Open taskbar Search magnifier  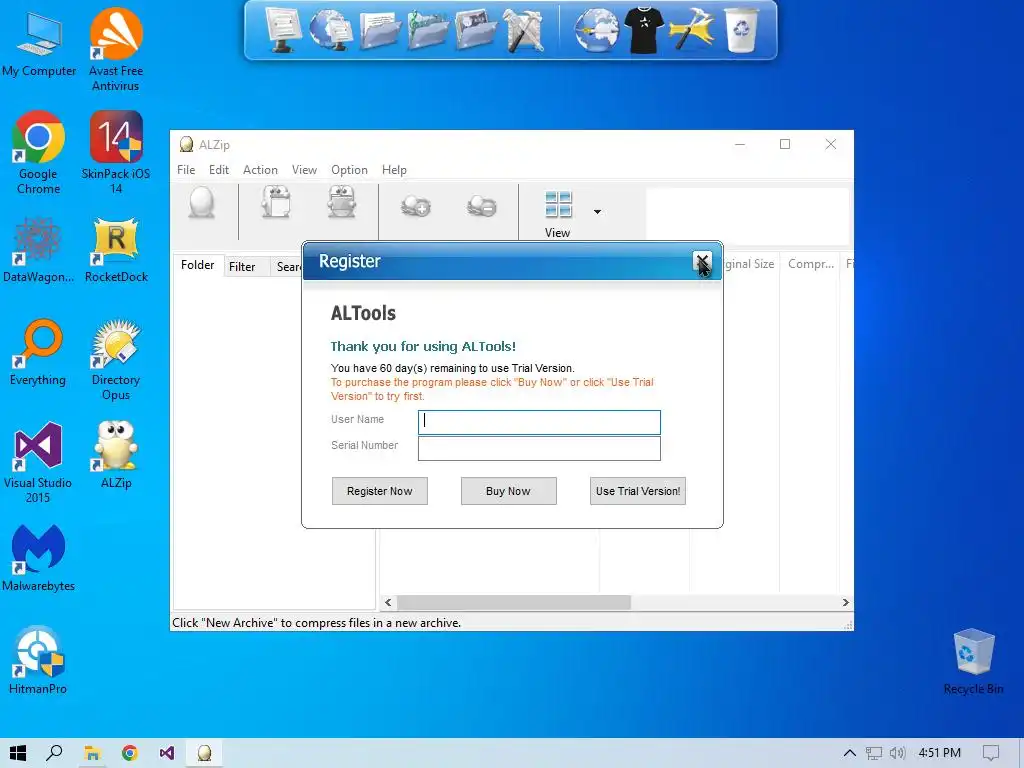(55, 753)
